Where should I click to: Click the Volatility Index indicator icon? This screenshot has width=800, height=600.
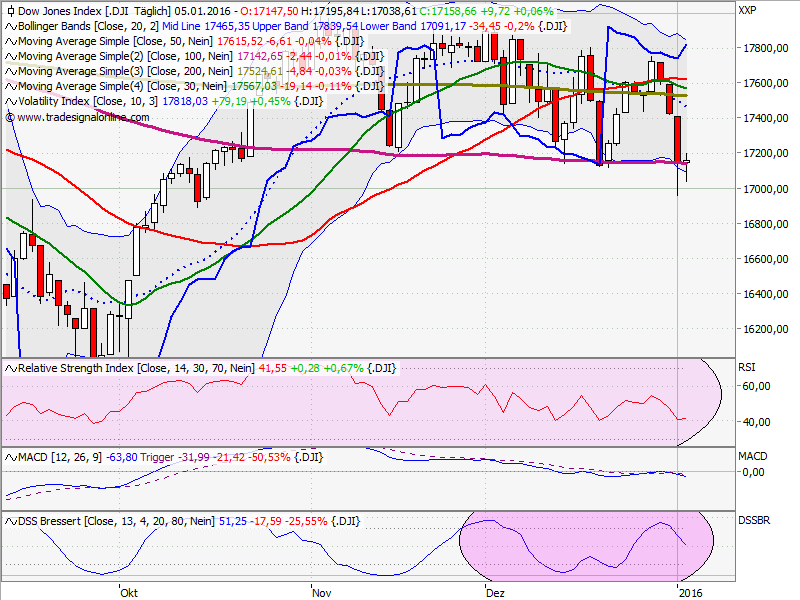point(10,100)
